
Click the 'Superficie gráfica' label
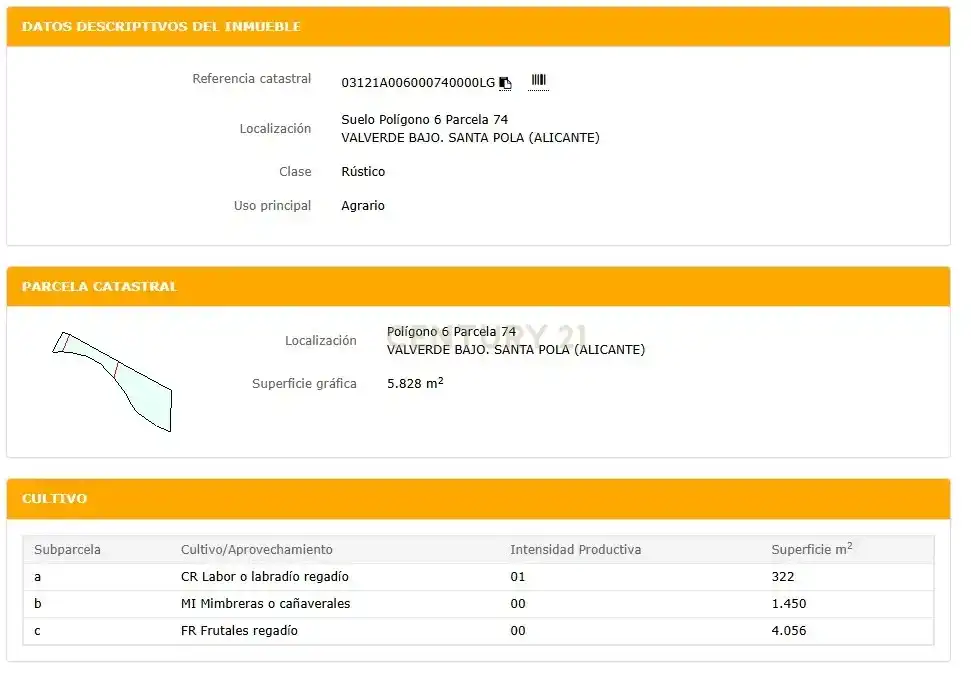click(304, 384)
